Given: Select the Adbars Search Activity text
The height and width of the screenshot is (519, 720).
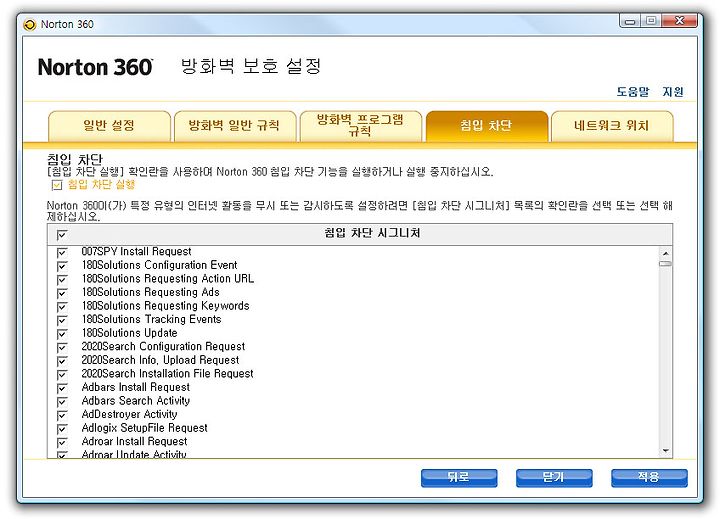Looking at the screenshot, I should (135, 401).
